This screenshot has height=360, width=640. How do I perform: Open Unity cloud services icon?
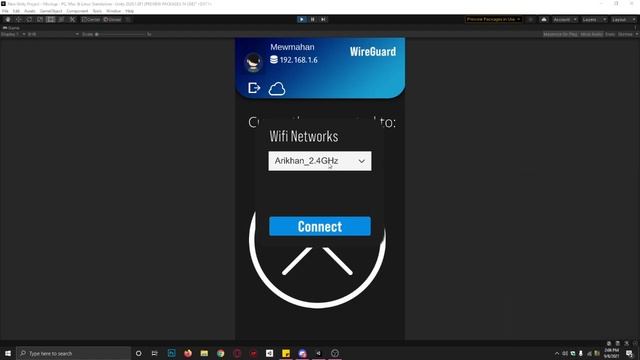(x=544, y=20)
